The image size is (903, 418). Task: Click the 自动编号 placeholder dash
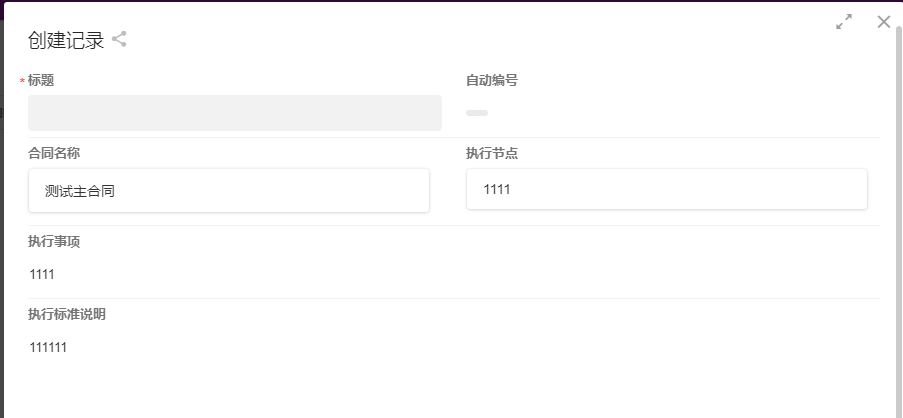point(477,113)
